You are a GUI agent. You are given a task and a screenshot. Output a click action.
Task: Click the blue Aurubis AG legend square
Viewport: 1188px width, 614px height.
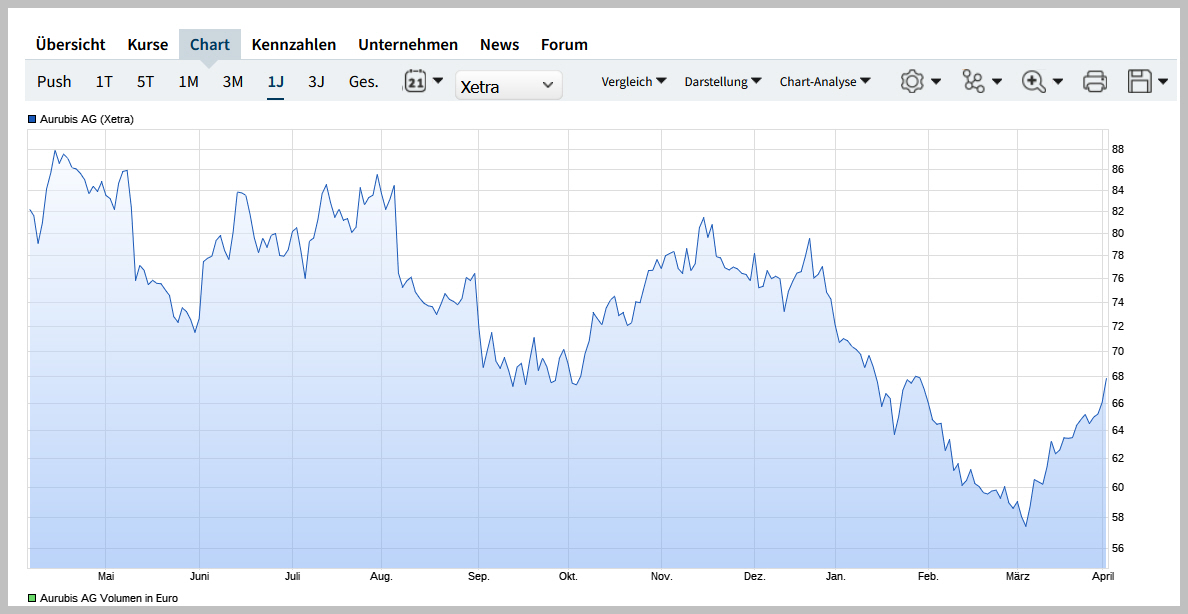pos(32,119)
